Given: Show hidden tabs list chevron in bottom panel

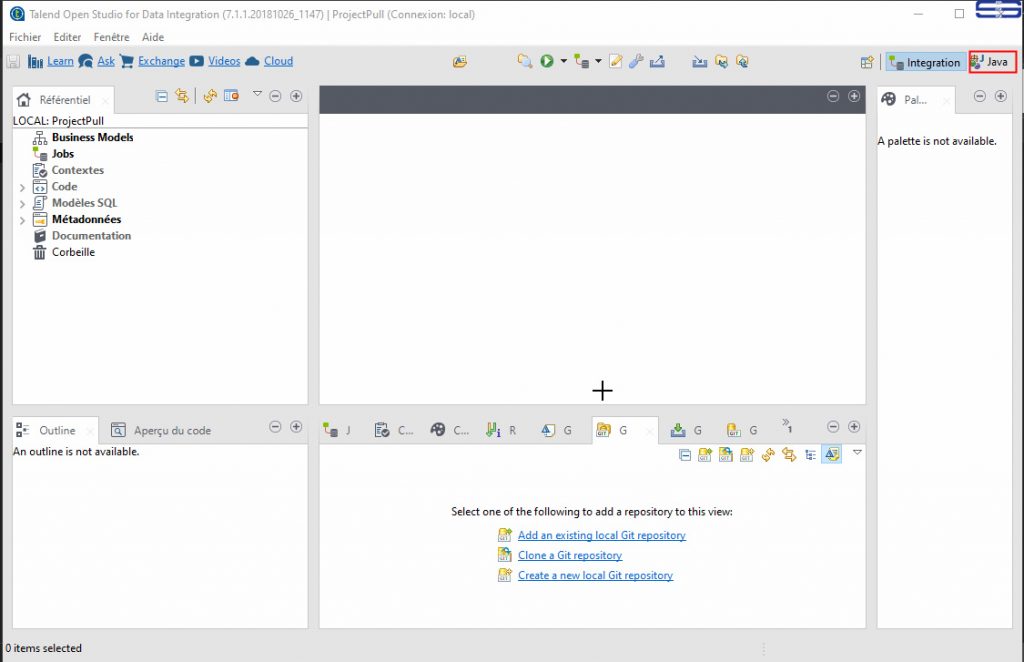Looking at the screenshot, I should (787, 426).
